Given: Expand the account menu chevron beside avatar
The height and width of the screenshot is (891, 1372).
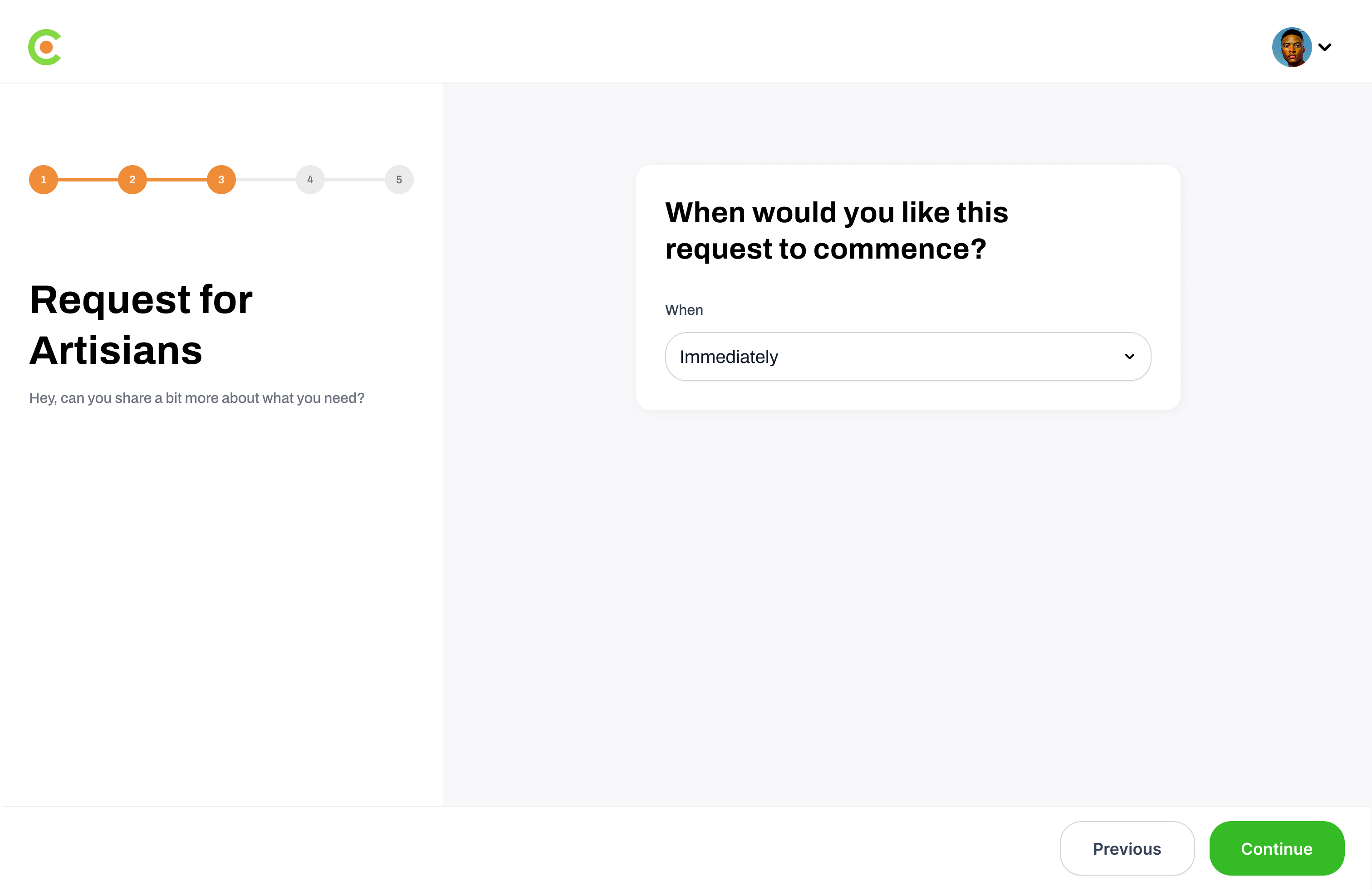Looking at the screenshot, I should tap(1325, 47).
